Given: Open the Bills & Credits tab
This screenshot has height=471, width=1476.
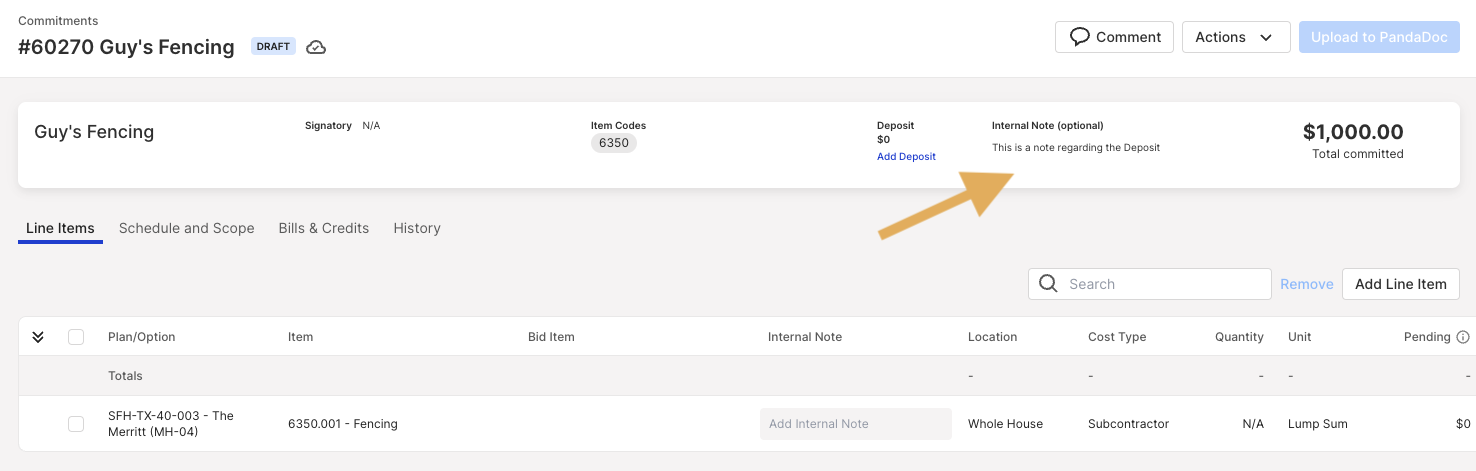Looking at the screenshot, I should pyautogui.click(x=324, y=228).
